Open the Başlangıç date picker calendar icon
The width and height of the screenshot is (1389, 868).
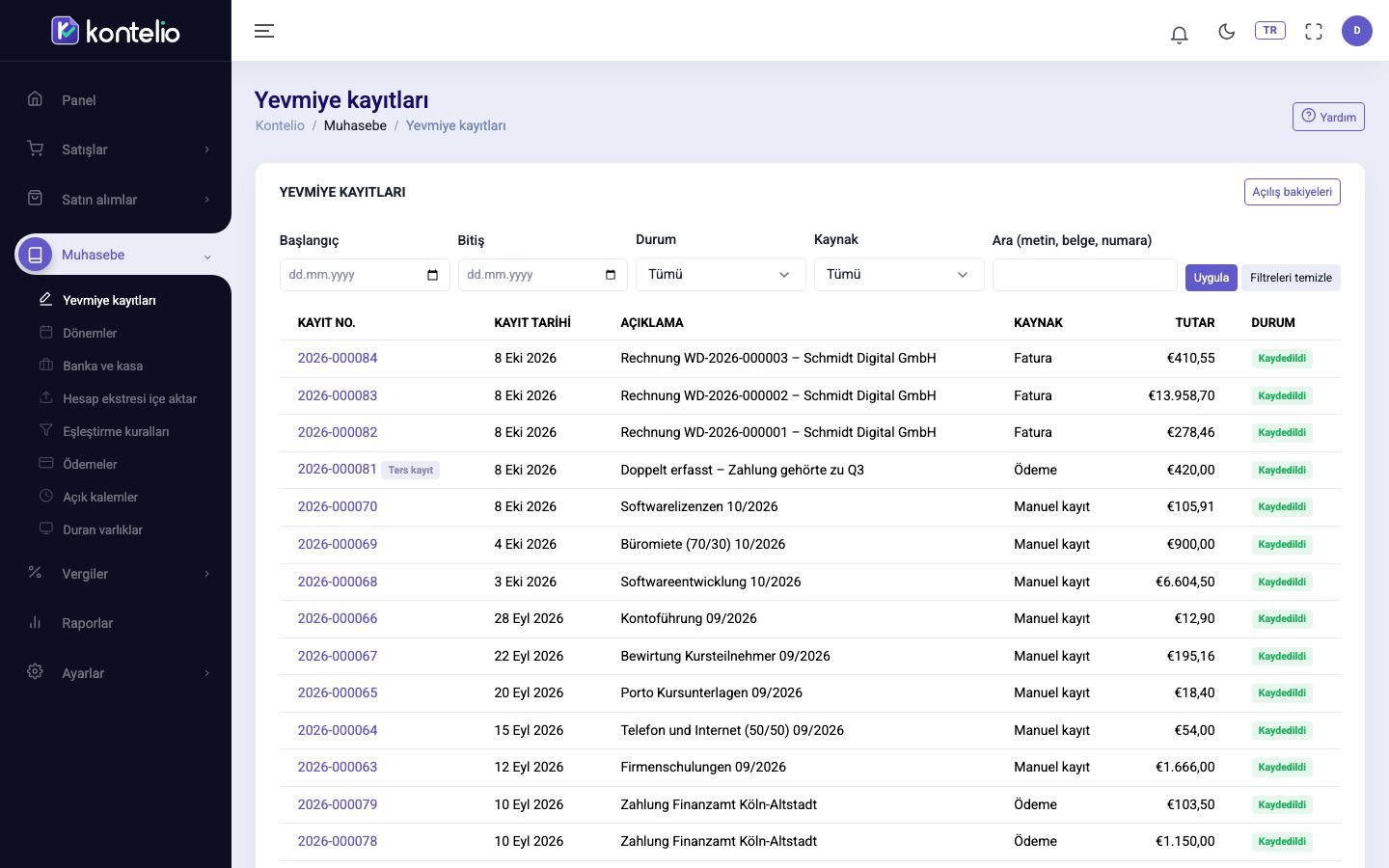(x=432, y=275)
